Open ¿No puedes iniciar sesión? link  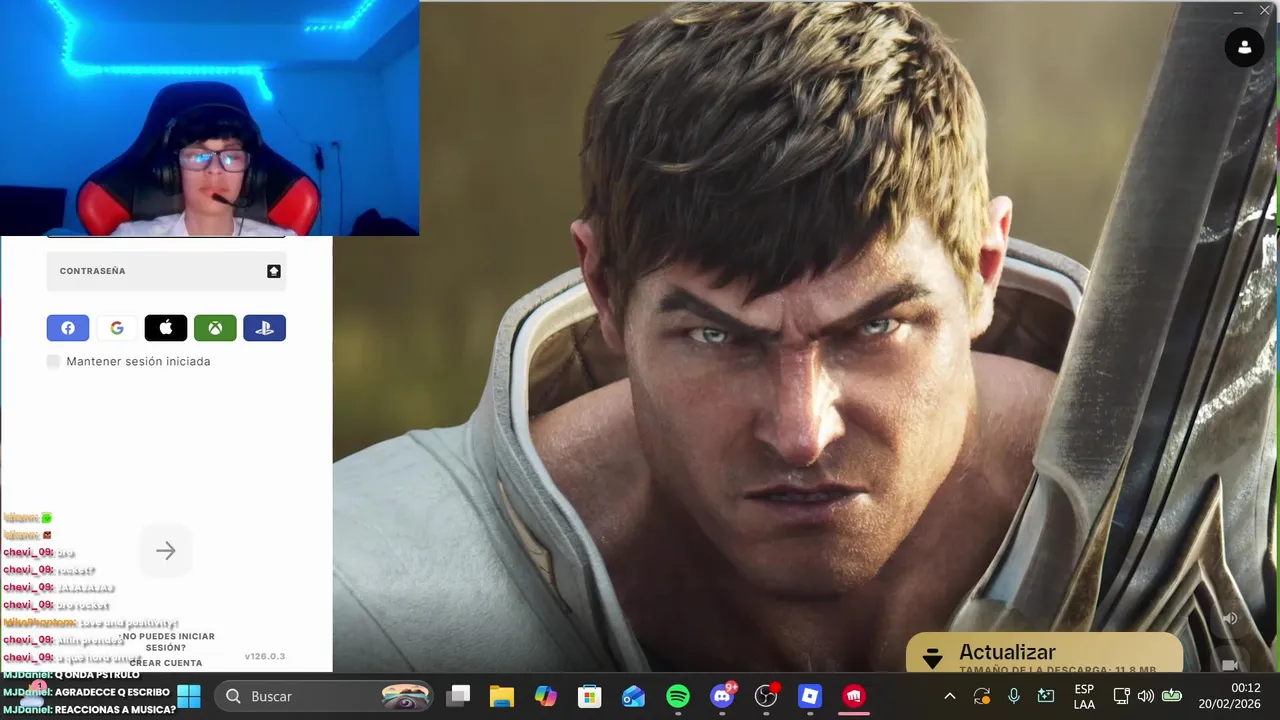(167, 642)
